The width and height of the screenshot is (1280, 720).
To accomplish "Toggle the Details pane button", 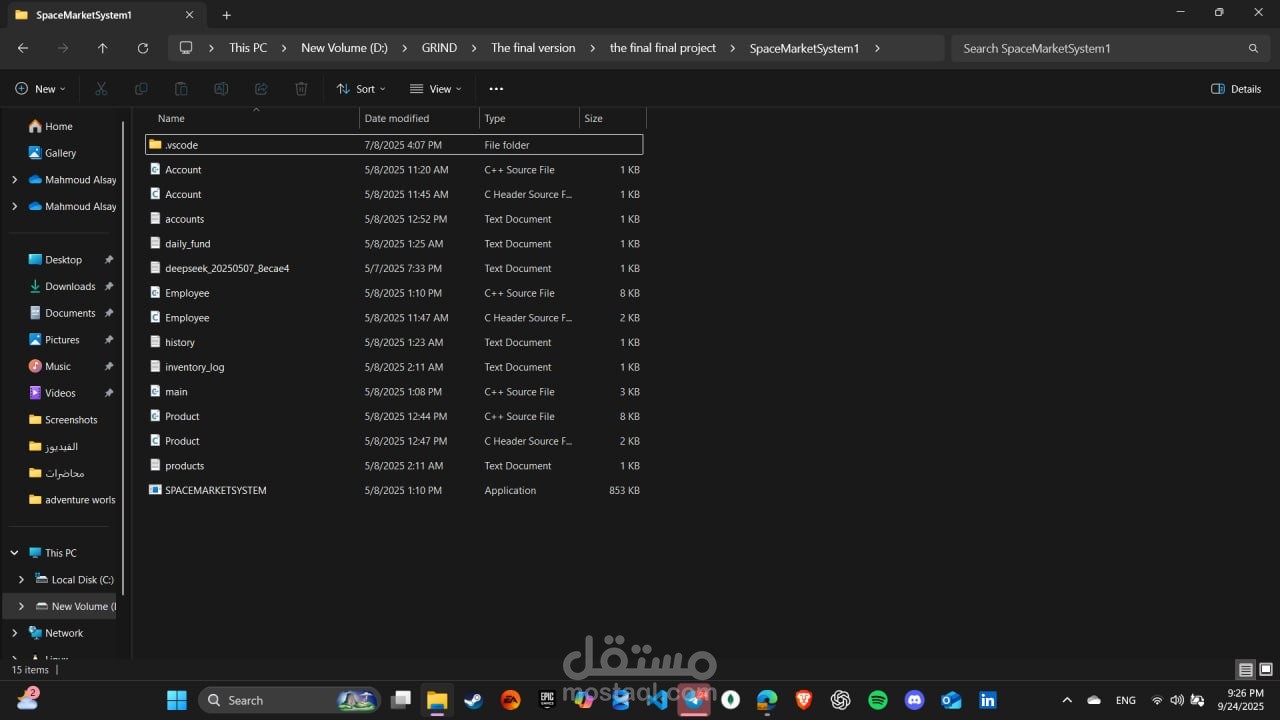I will pos(1236,89).
